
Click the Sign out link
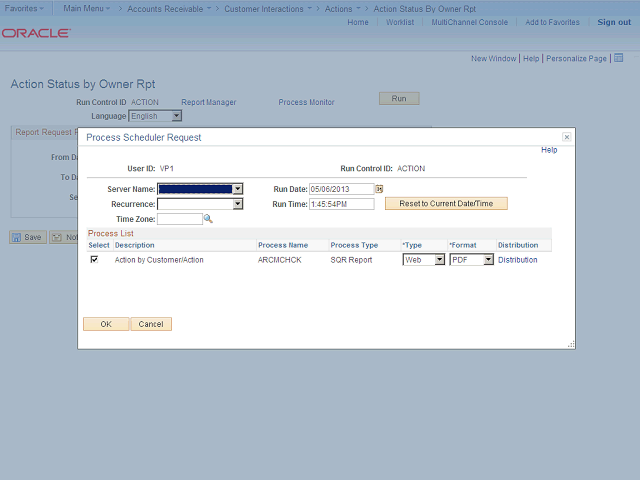tap(614, 22)
